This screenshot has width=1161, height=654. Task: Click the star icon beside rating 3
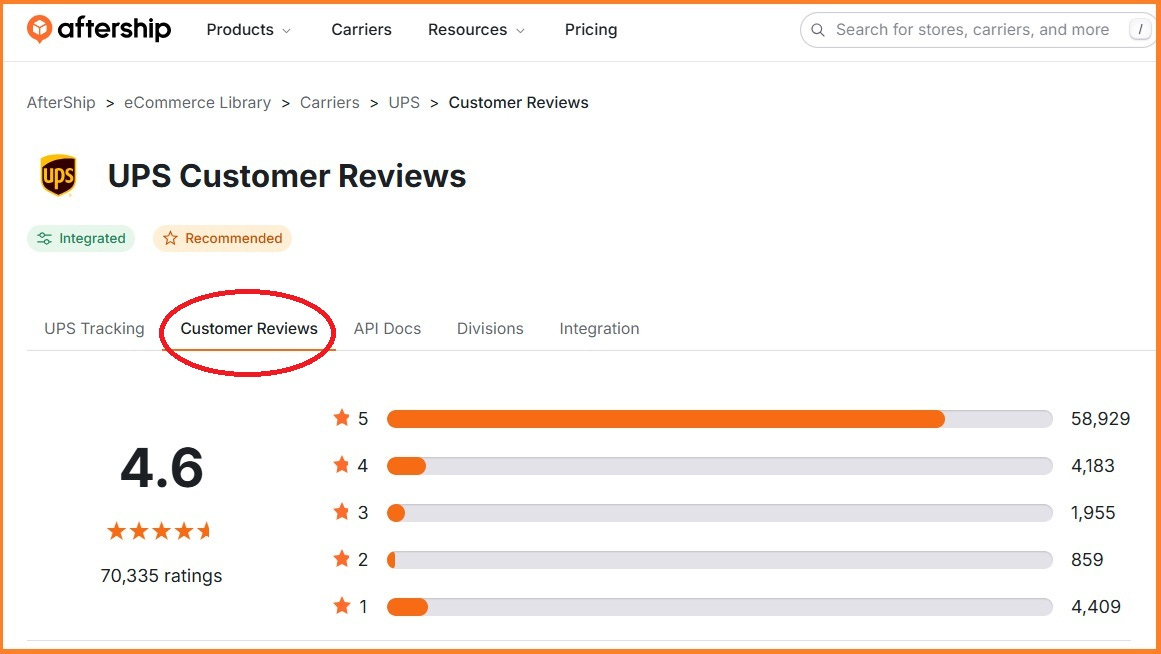(x=341, y=512)
